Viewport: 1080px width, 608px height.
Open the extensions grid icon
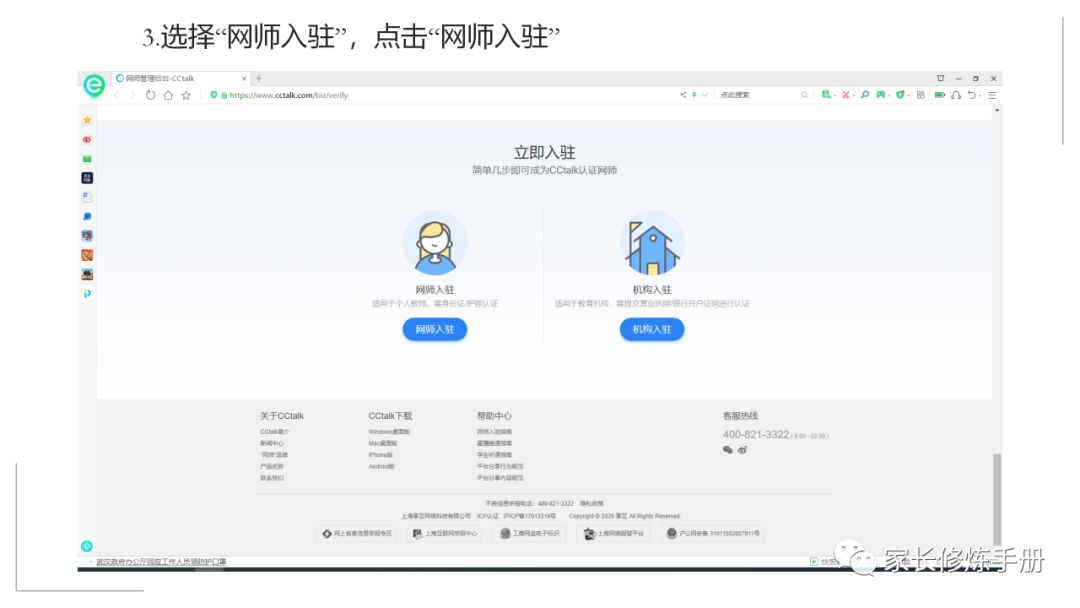click(921, 95)
